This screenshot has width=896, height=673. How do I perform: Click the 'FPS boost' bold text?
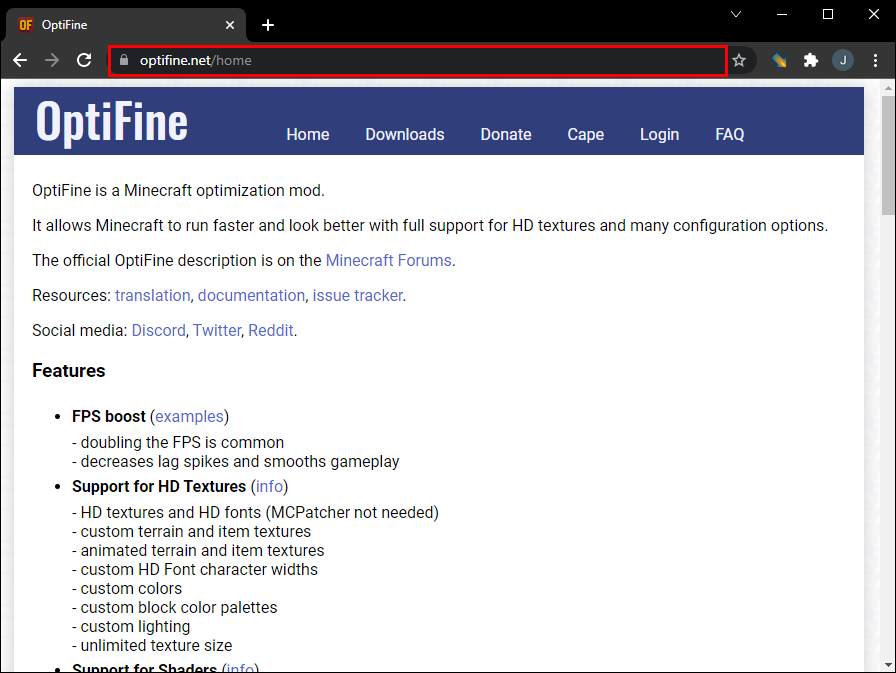109,416
